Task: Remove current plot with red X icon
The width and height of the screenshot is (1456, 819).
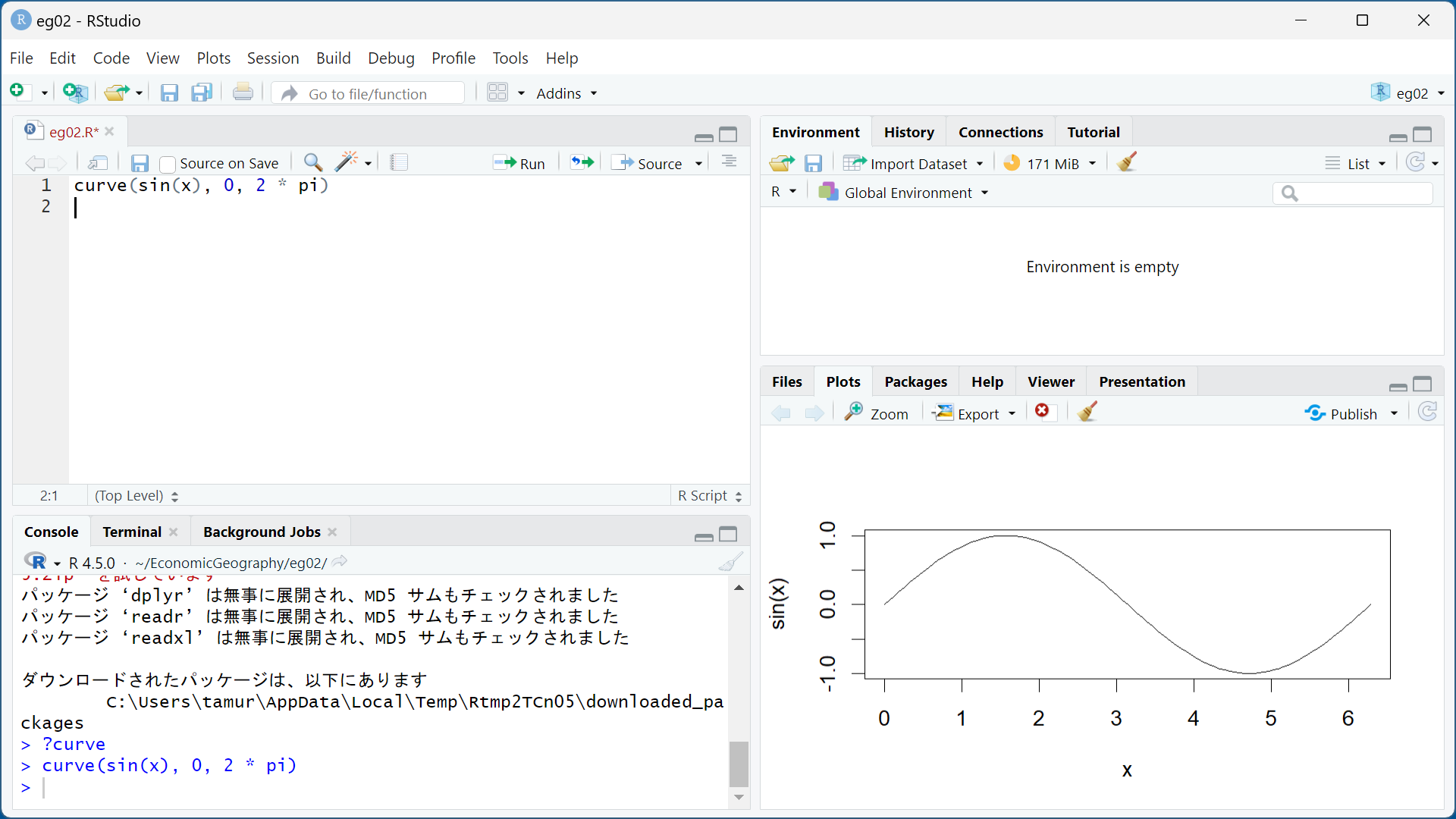Action: tap(1043, 411)
